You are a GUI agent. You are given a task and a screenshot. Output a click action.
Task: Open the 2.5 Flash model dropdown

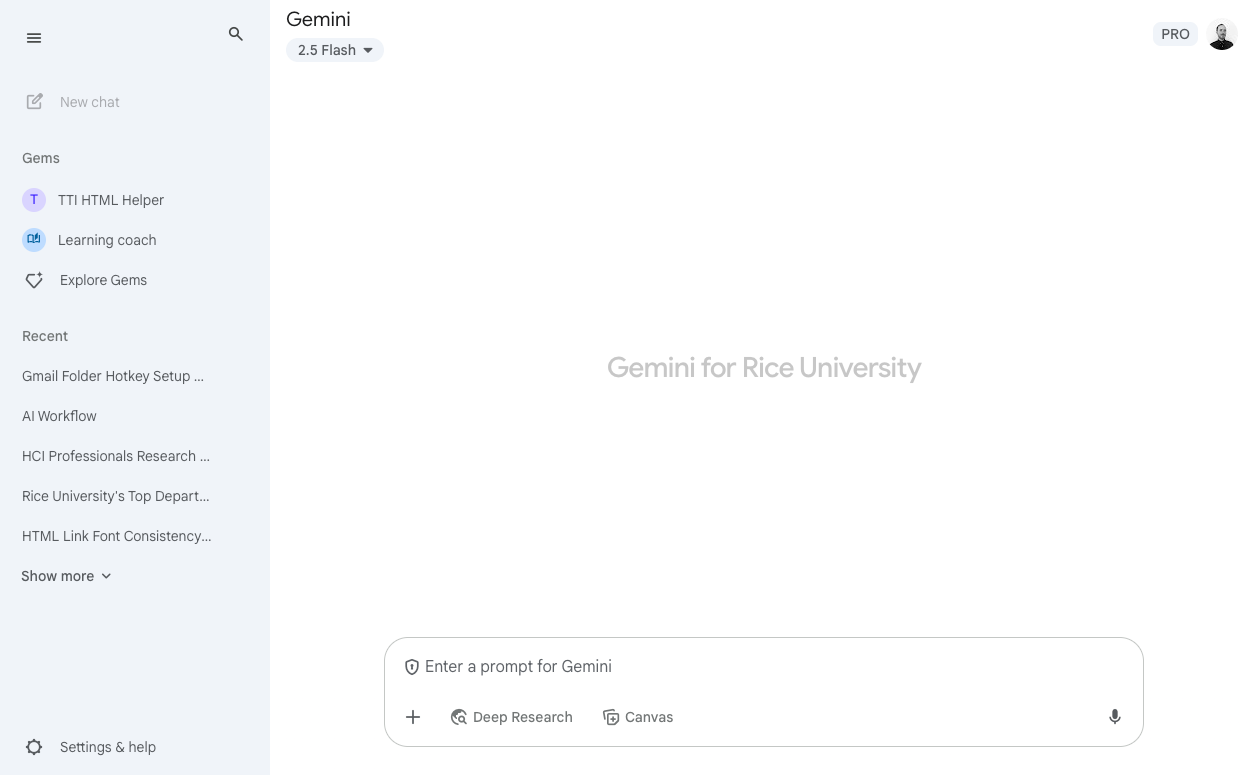[x=335, y=50]
